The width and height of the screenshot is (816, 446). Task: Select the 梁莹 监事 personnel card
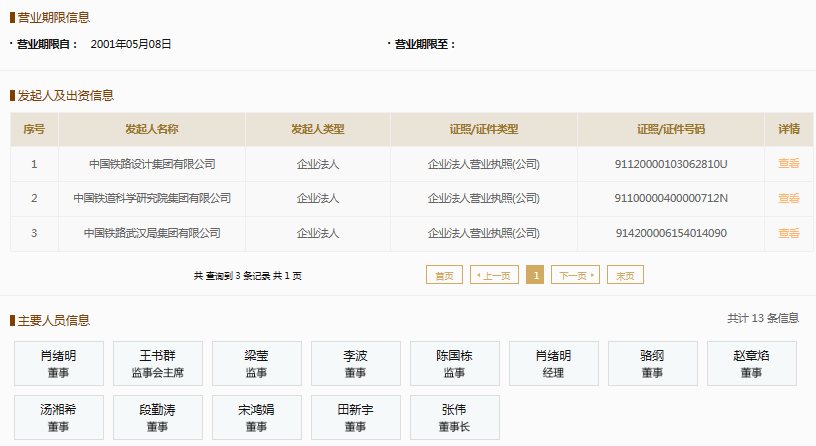click(257, 363)
